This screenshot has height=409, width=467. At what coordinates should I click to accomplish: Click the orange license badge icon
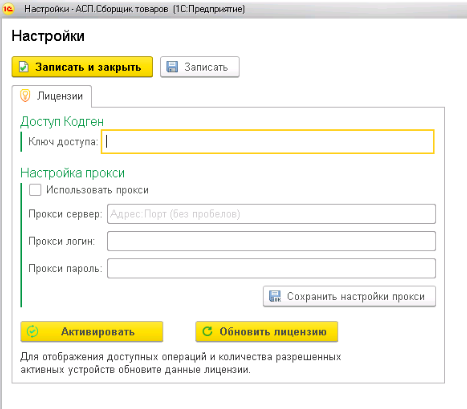tap(25, 96)
